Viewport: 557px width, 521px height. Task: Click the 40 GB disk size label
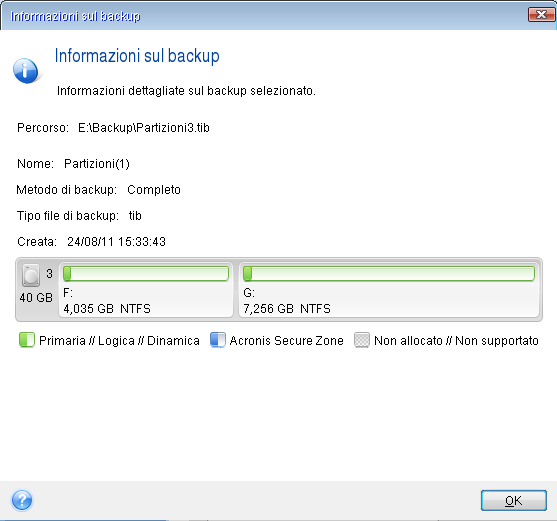(x=36, y=298)
